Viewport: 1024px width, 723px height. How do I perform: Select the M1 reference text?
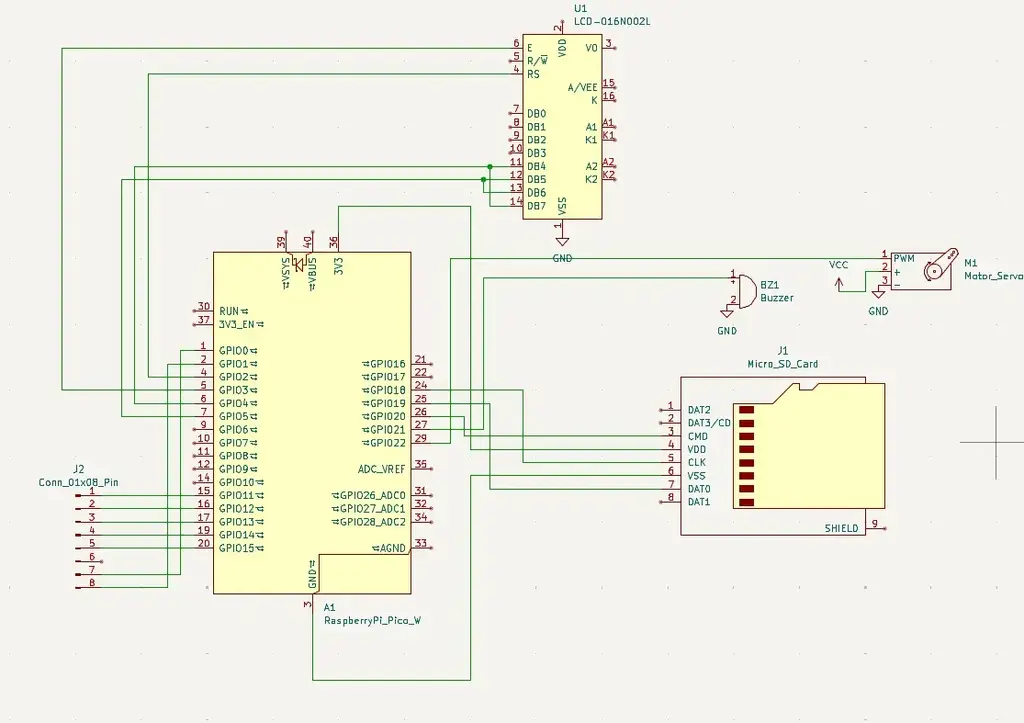[x=971, y=263]
